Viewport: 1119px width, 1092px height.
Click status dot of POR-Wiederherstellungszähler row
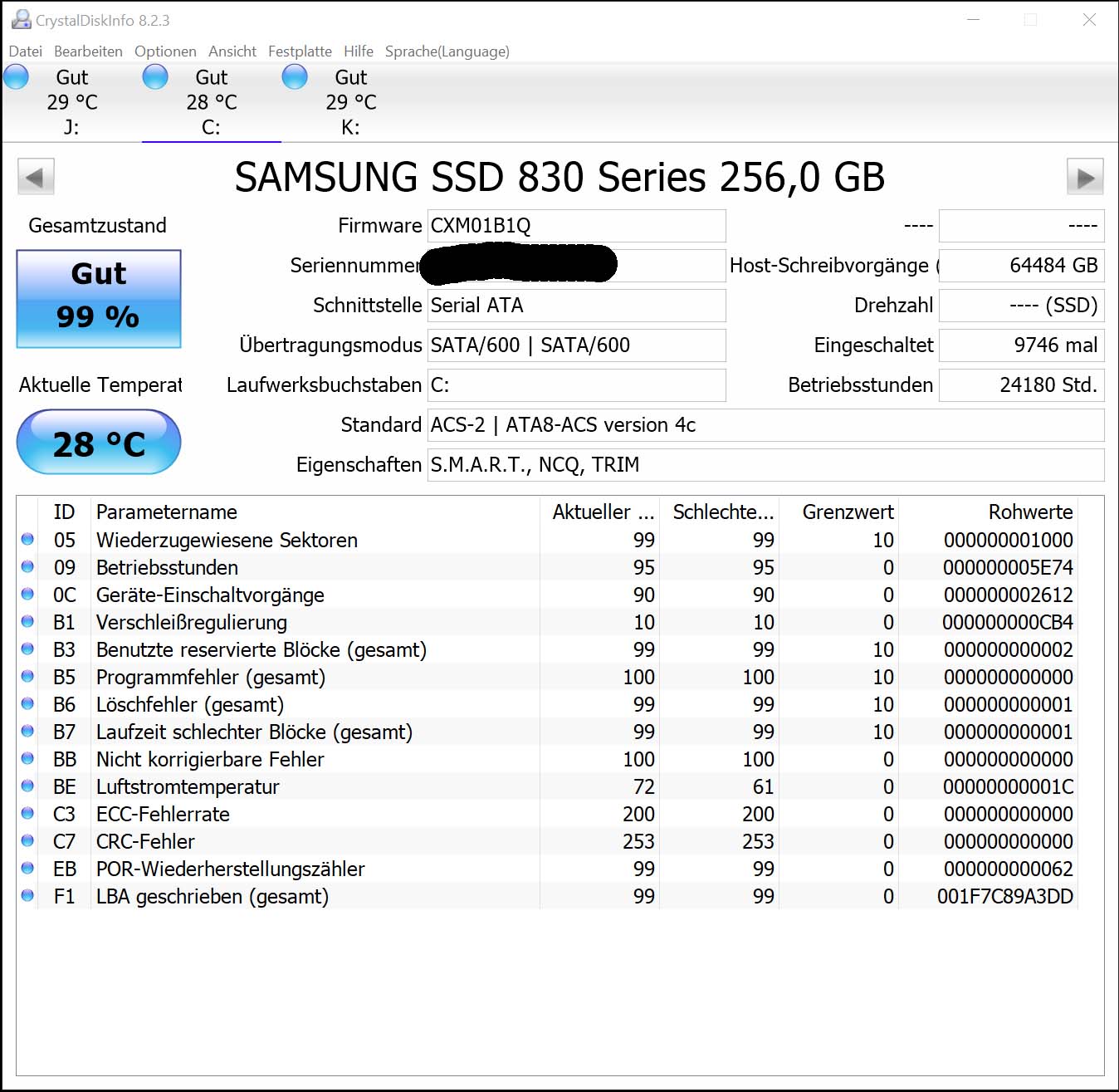coord(27,869)
